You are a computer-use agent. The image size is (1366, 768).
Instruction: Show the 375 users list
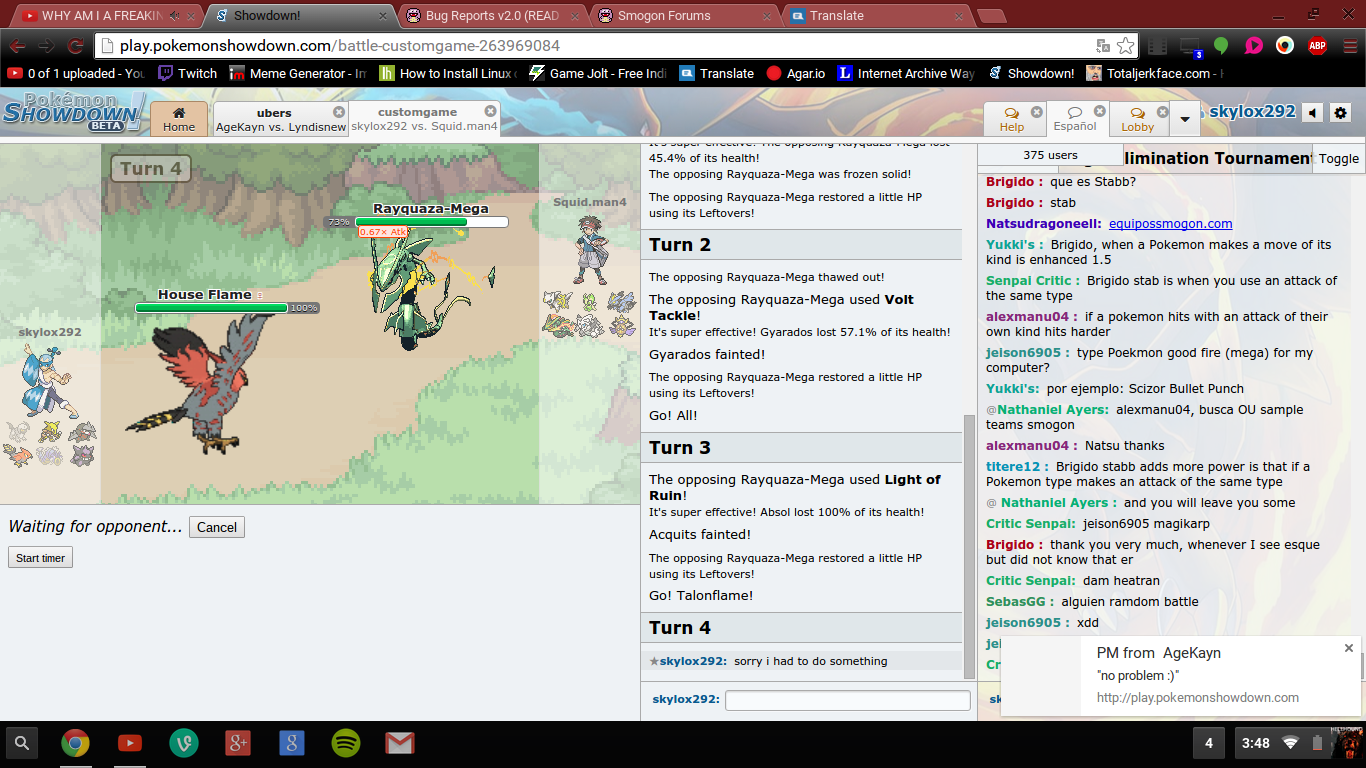(x=1050, y=155)
